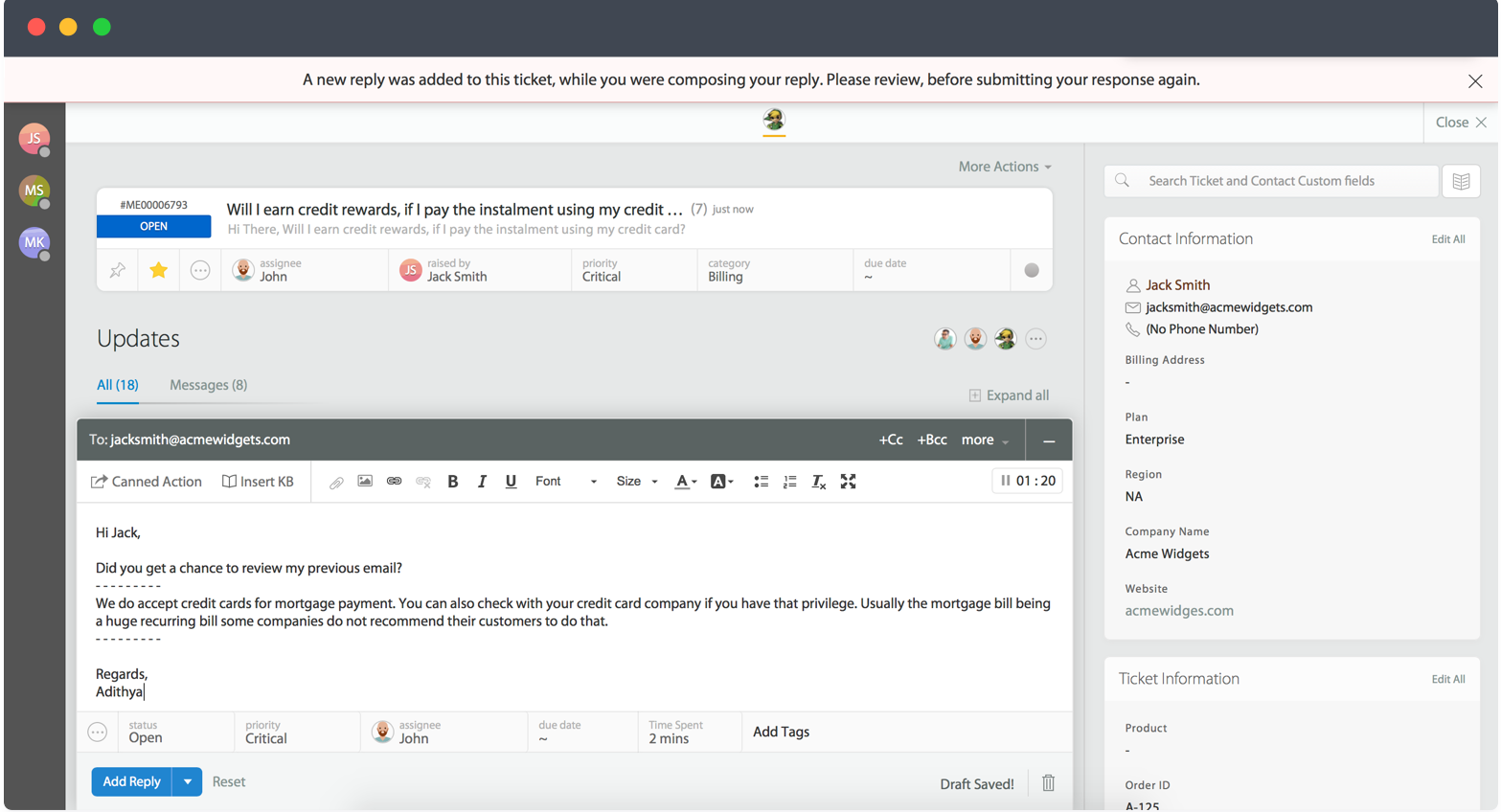The height and width of the screenshot is (812, 1501).
Task: Expand all updates
Action: tap(1009, 395)
